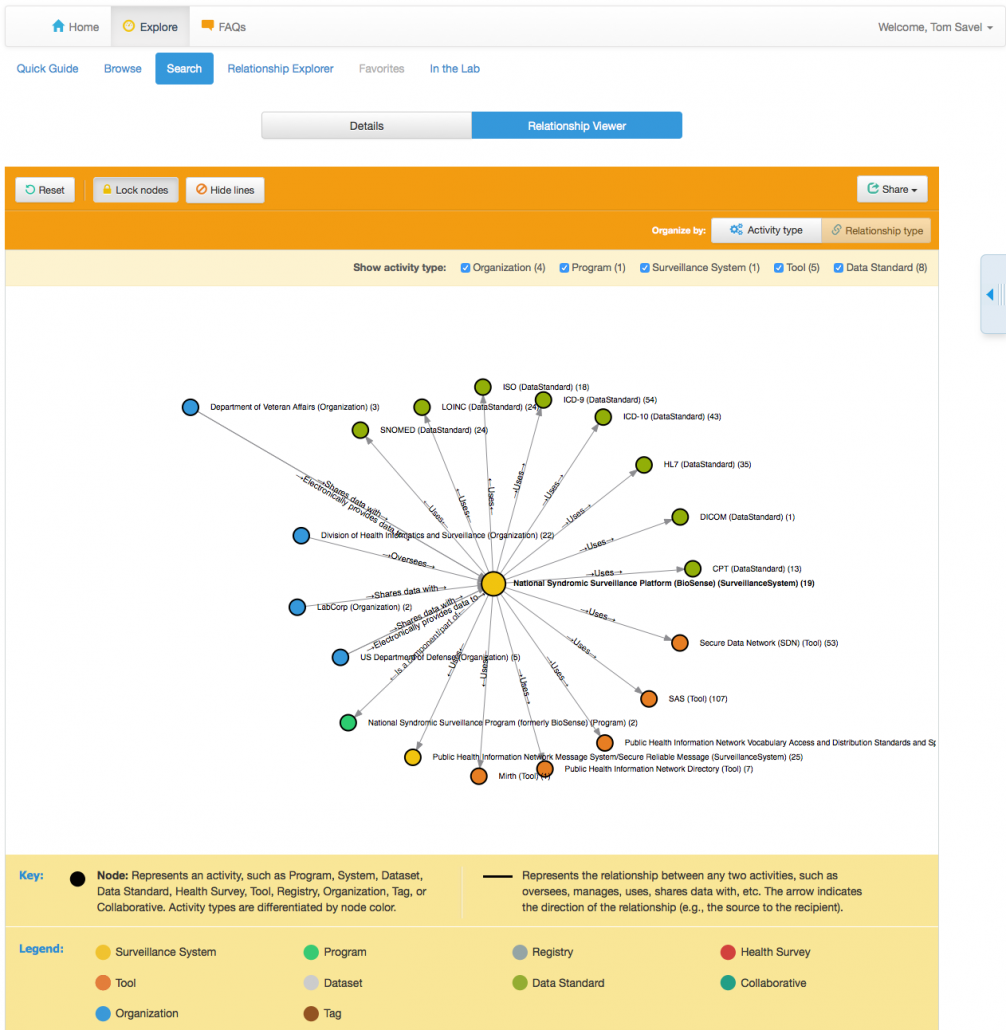Viewport: 1006px width, 1030px height.
Task: Click the 'LabCorp (Organization) (2)' label
Action: [x=365, y=607]
